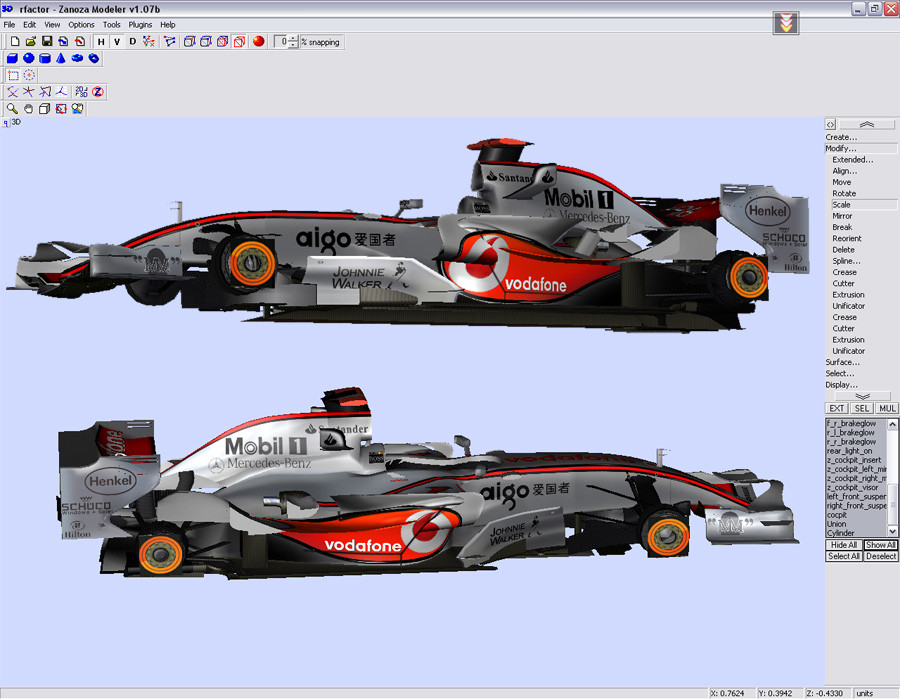
Task: Click the magnifier zoom selected icon
Action: click(x=77, y=108)
